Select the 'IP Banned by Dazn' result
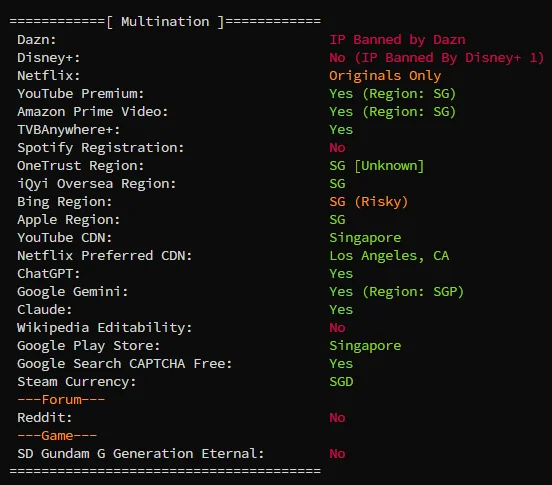The width and height of the screenshot is (552, 485). (x=397, y=40)
